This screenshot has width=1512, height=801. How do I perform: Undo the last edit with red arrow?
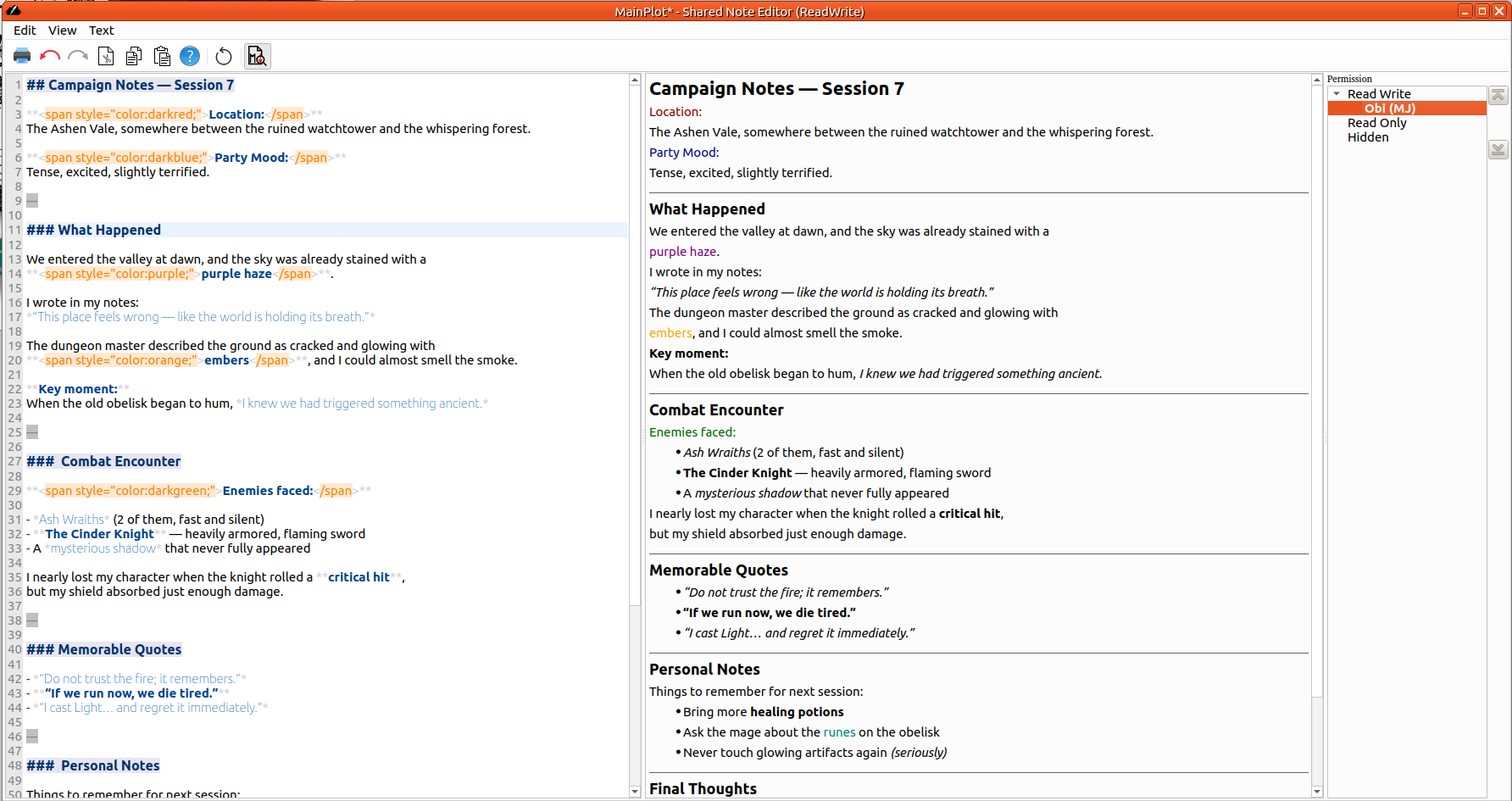[x=50, y=57]
